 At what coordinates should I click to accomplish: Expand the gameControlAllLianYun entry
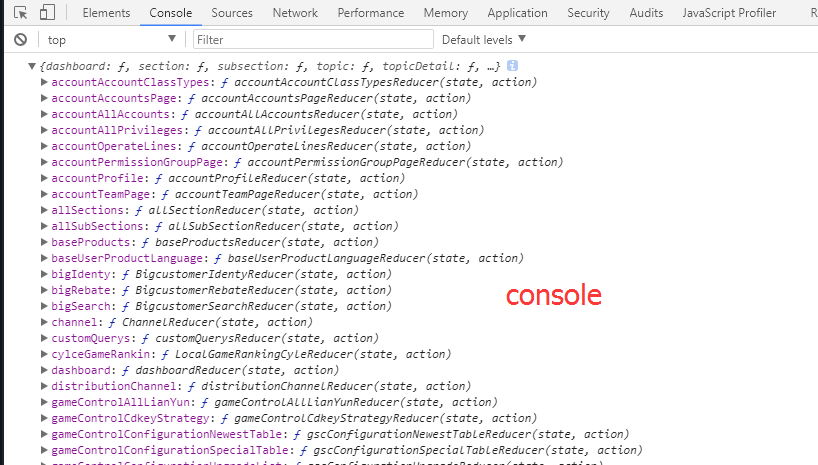(x=44, y=402)
